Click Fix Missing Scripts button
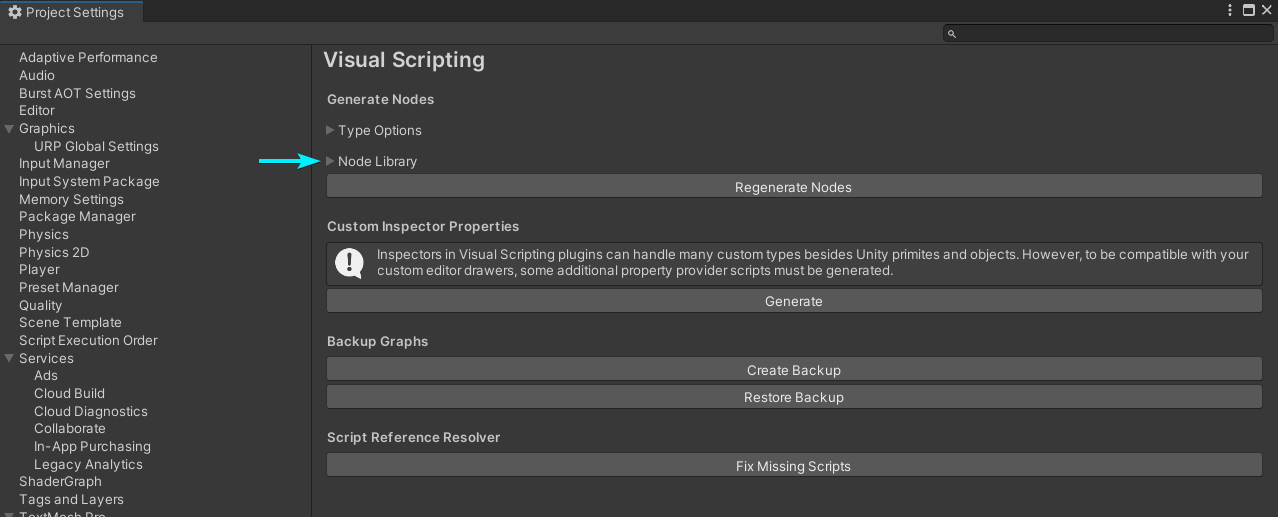Viewport: 1278px width, 517px height. (794, 466)
